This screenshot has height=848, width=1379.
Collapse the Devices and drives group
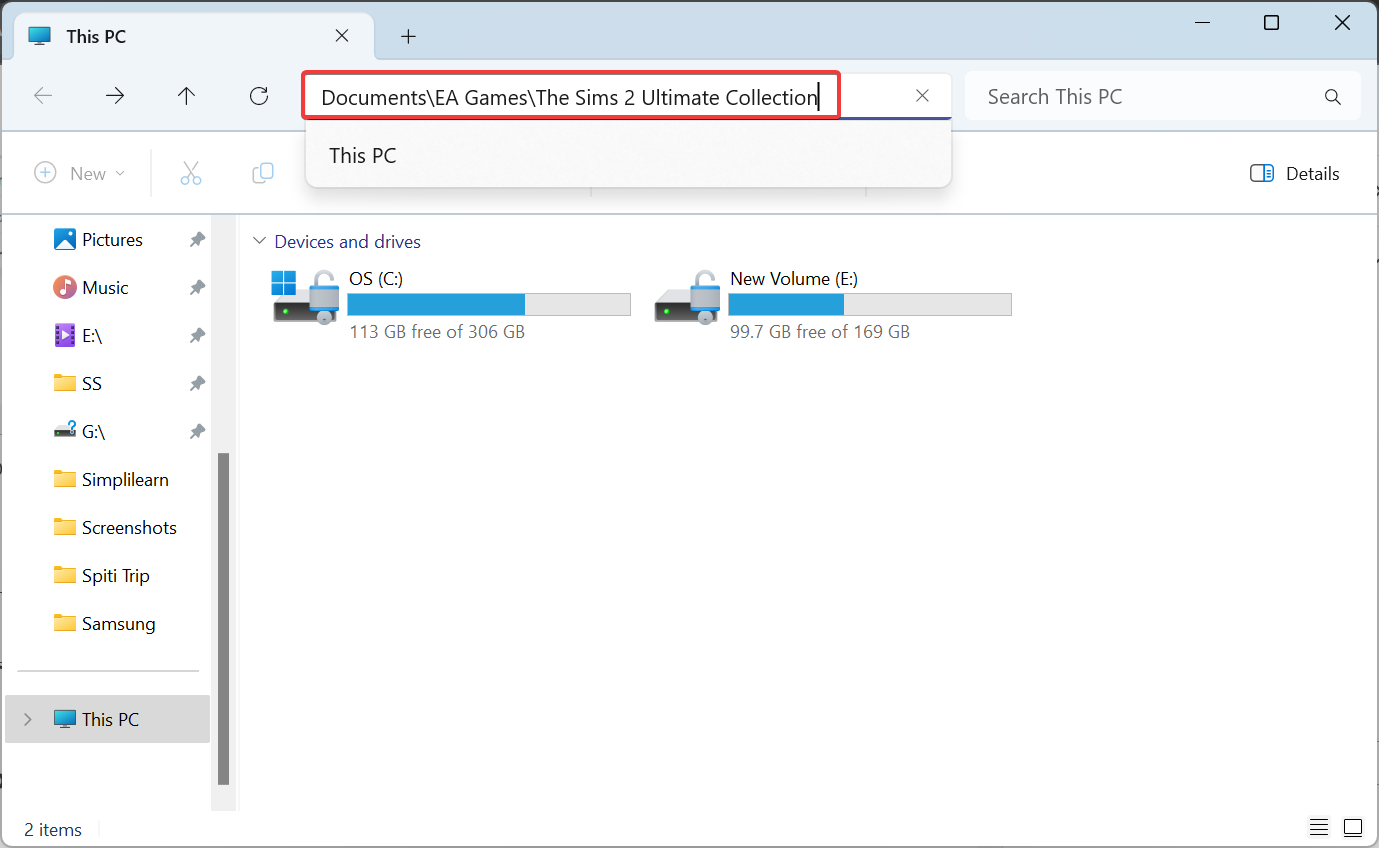pyautogui.click(x=260, y=241)
